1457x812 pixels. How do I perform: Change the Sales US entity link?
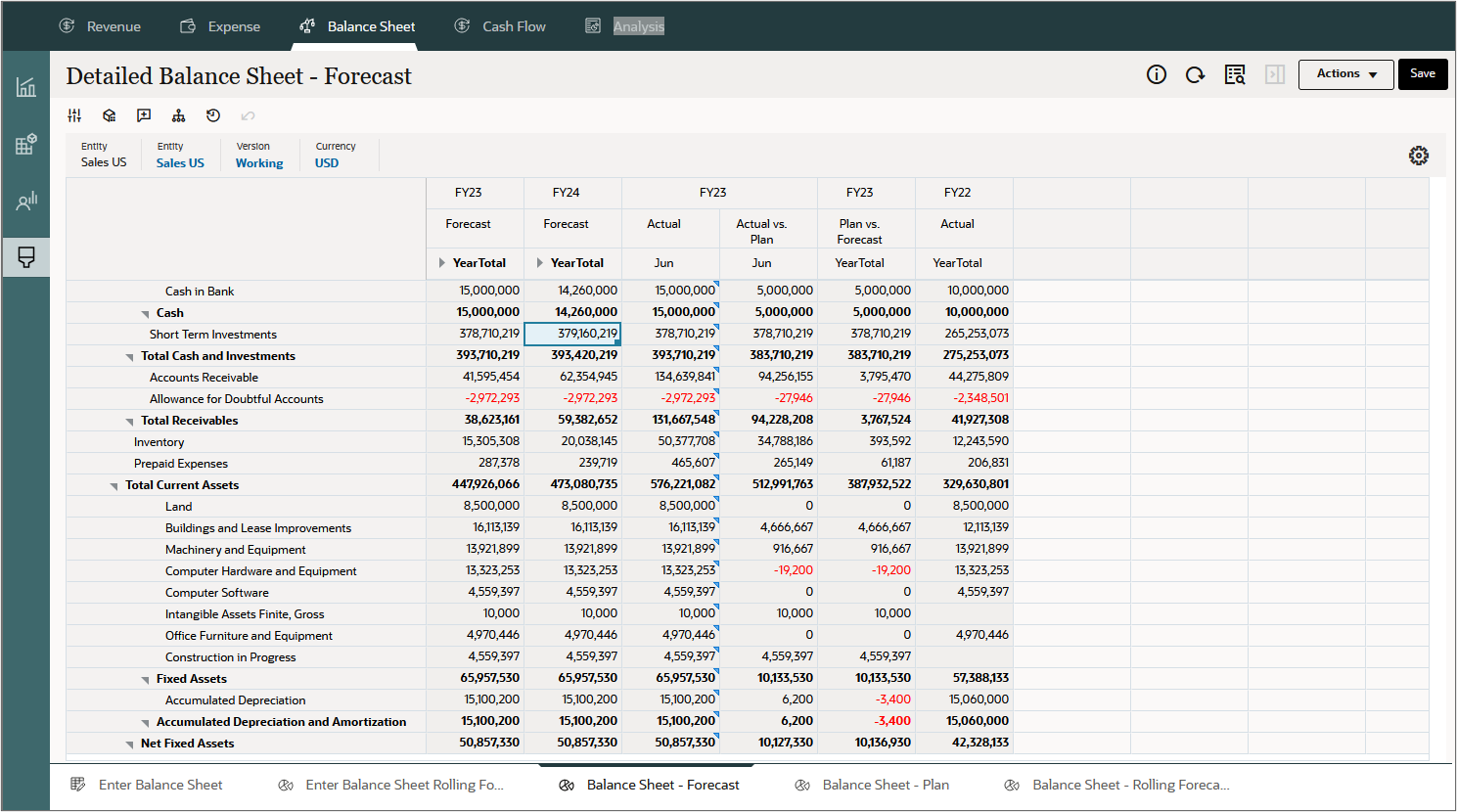(180, 163)
